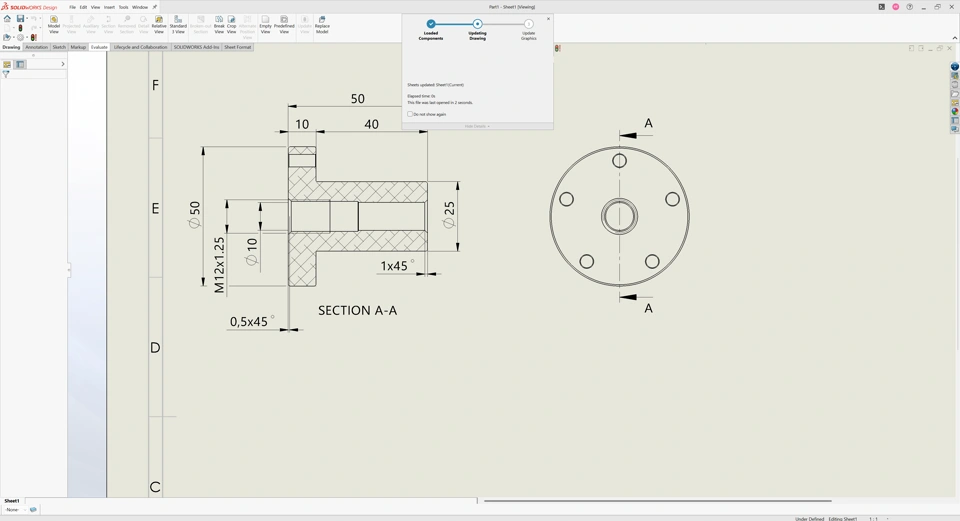Viewport: 960px width, 521px height.
Task: Switch to the Evaluate tab
Action: tap(99, 47)
